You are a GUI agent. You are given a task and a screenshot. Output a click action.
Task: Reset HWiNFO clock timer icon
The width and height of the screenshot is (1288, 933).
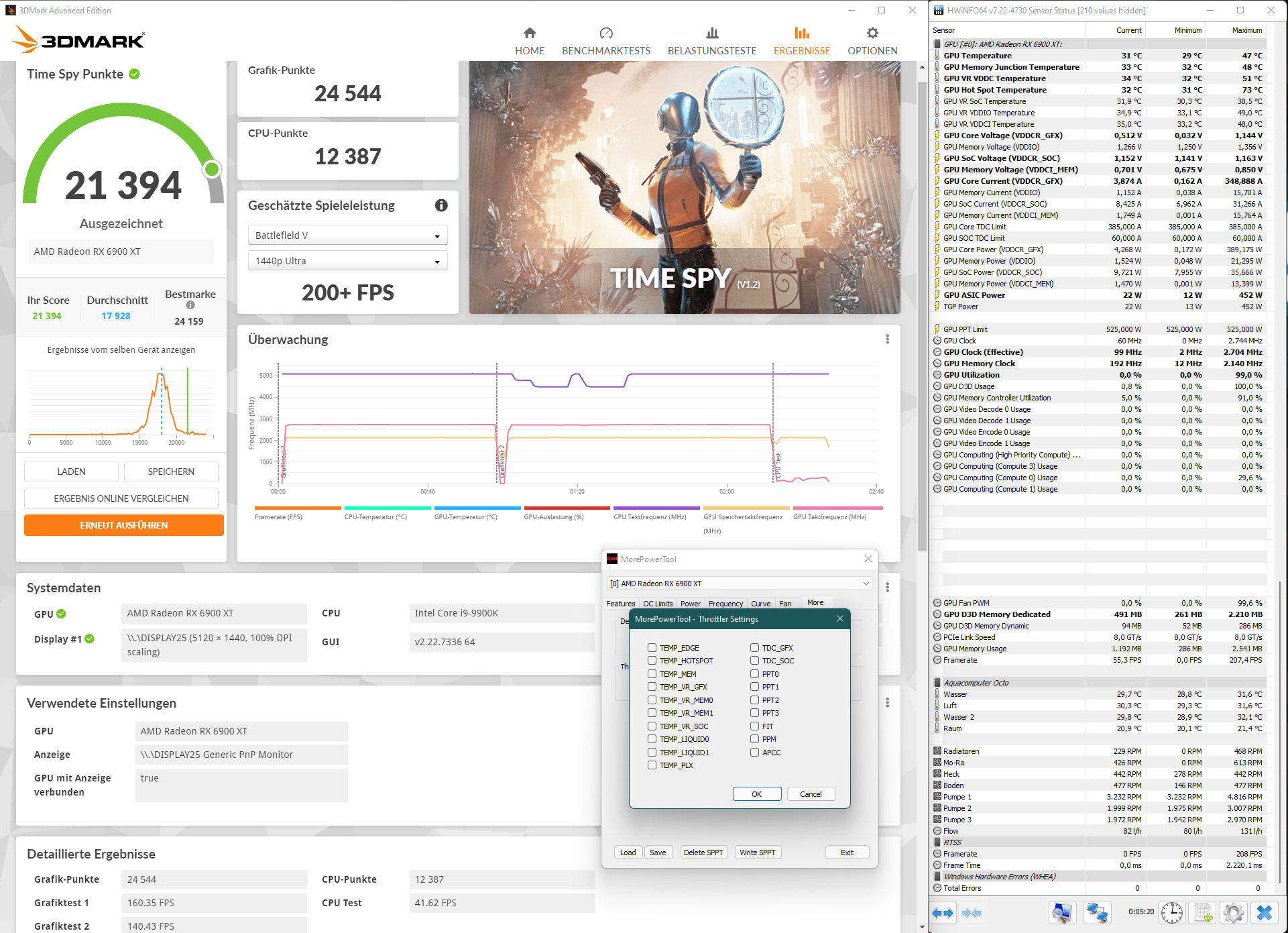pyautogui.click(x=1172, y=913)
